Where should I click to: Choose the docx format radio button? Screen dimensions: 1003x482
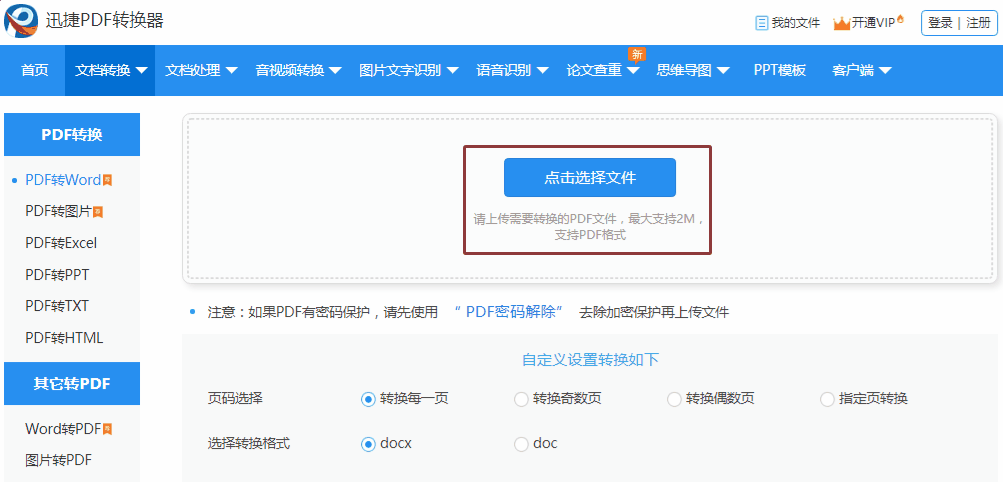[368, 444]
